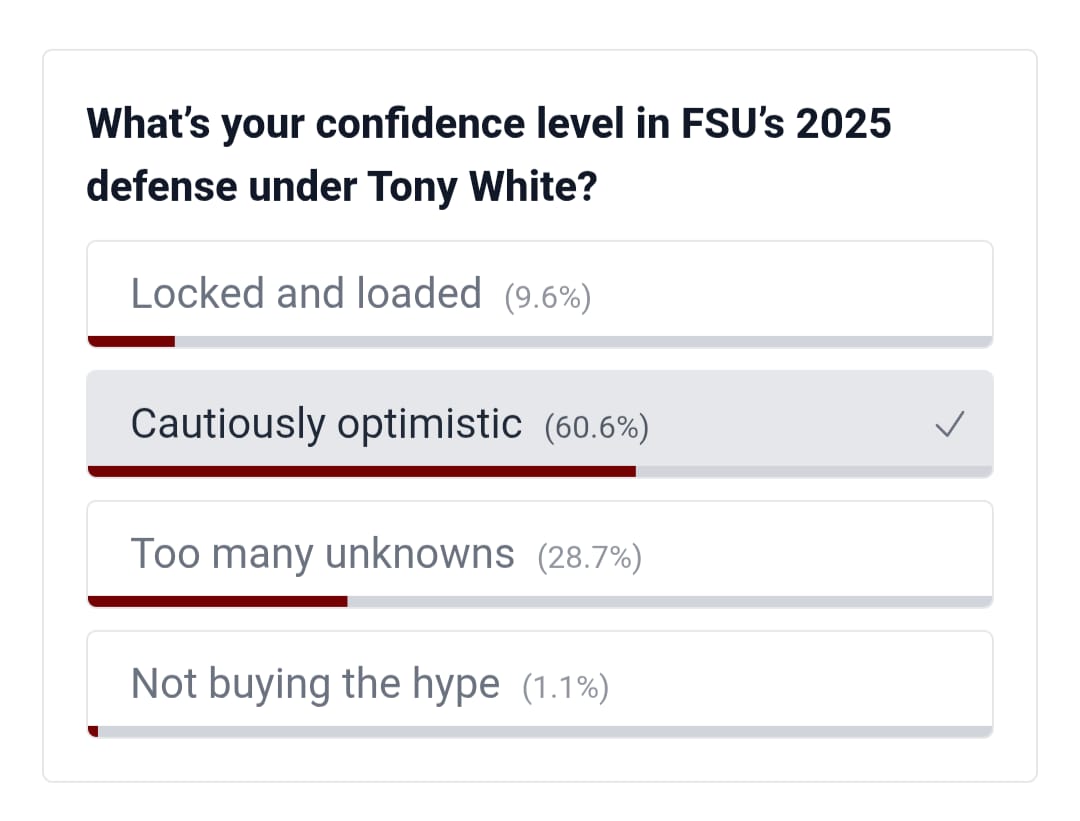Select the "Locked and loaded" poll option
This screenshot has height=821, width=1080.
[306, 294]
